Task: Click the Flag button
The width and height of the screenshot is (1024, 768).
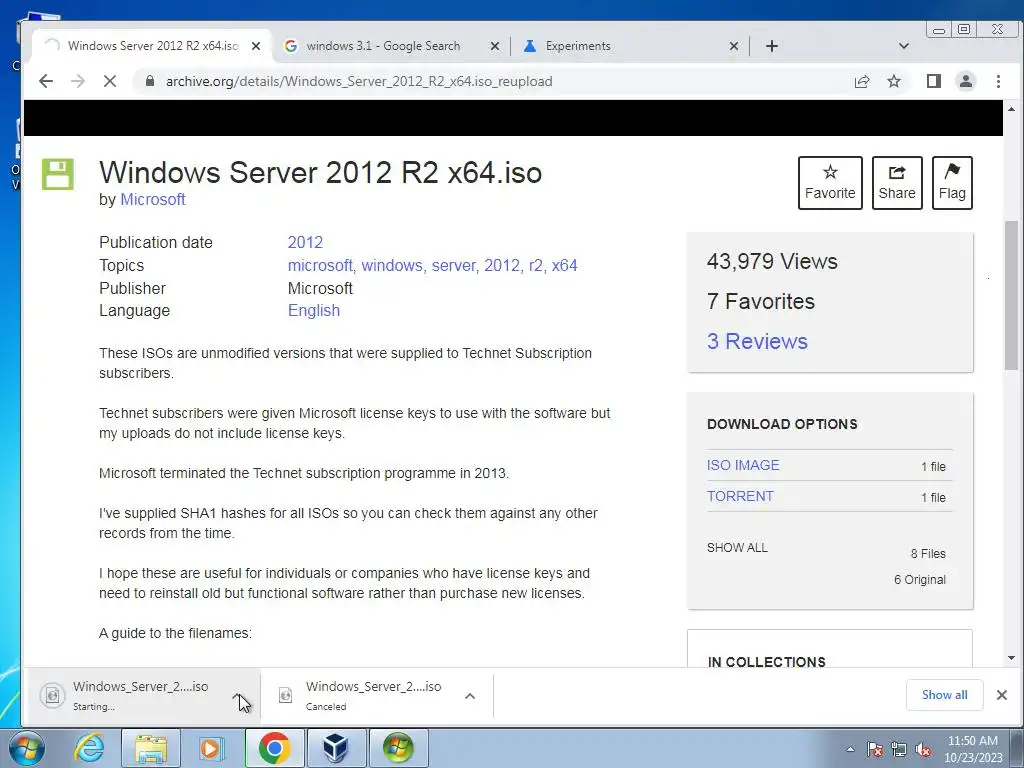Action: coord(952,183)
